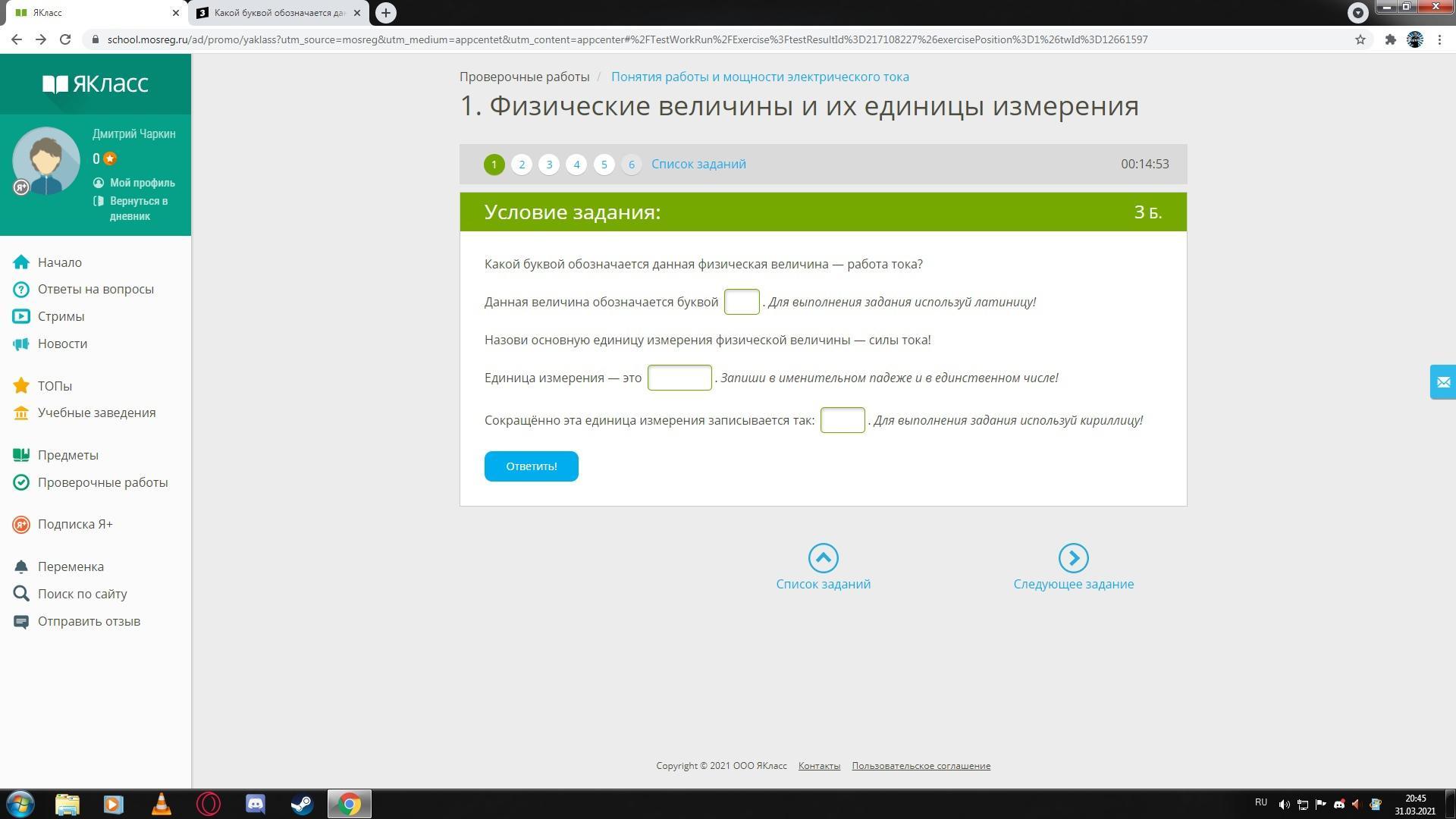Viewport: 1456px width, 819px height.
Task: Click the Поиск по сайту magnifier icon
Action: [21, 594]
